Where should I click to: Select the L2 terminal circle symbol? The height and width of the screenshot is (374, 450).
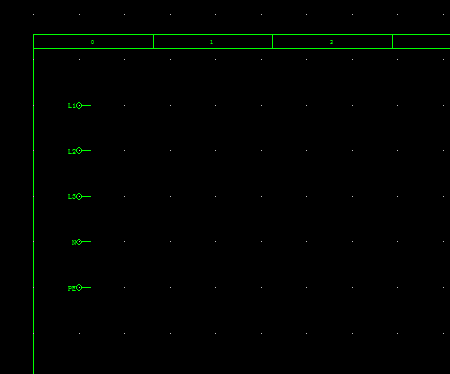pyautogui.click(x=79, y=151)
